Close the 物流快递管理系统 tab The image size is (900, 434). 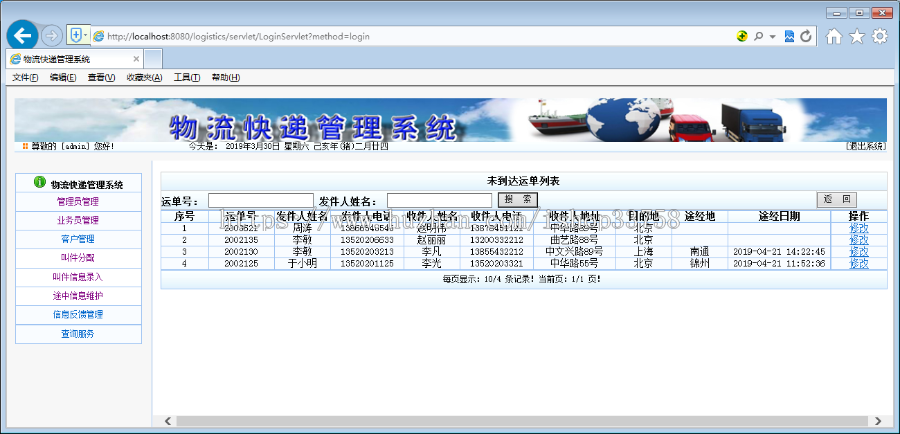point(136,59)
